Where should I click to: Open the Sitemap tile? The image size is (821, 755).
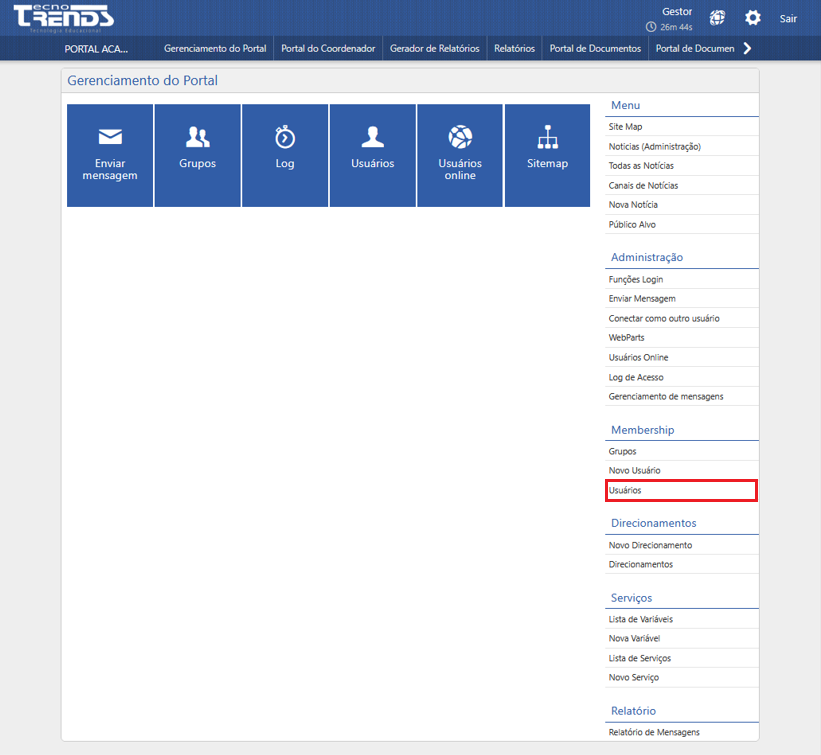pos(547,155)
